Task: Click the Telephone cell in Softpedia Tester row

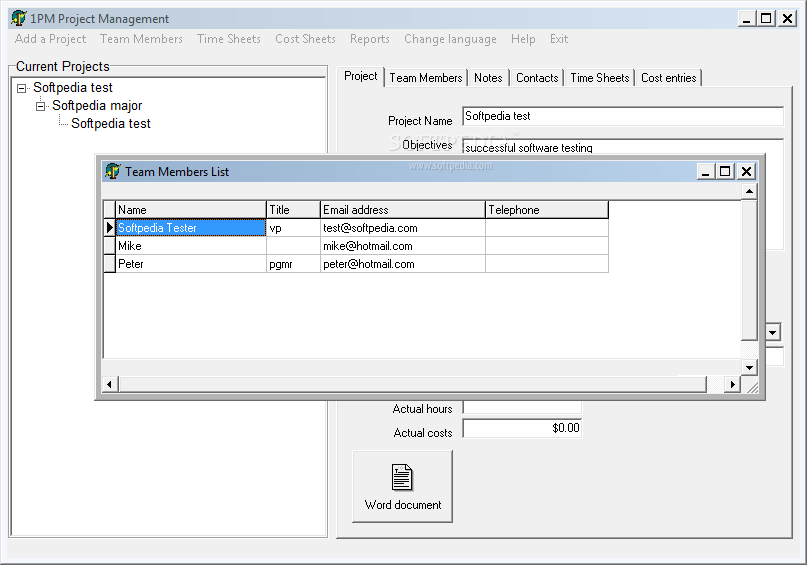Action: coord(547,228)
